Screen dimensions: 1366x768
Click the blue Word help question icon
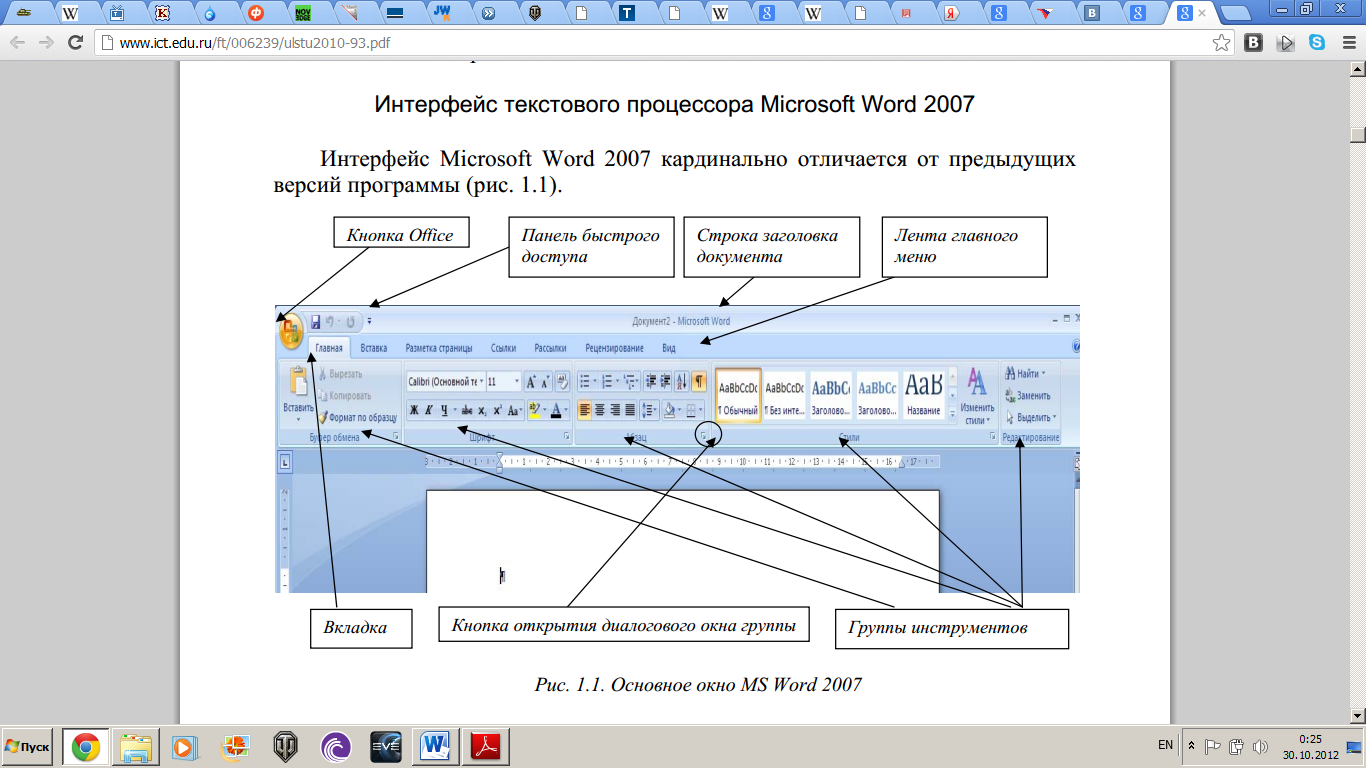coord(1078,346)
